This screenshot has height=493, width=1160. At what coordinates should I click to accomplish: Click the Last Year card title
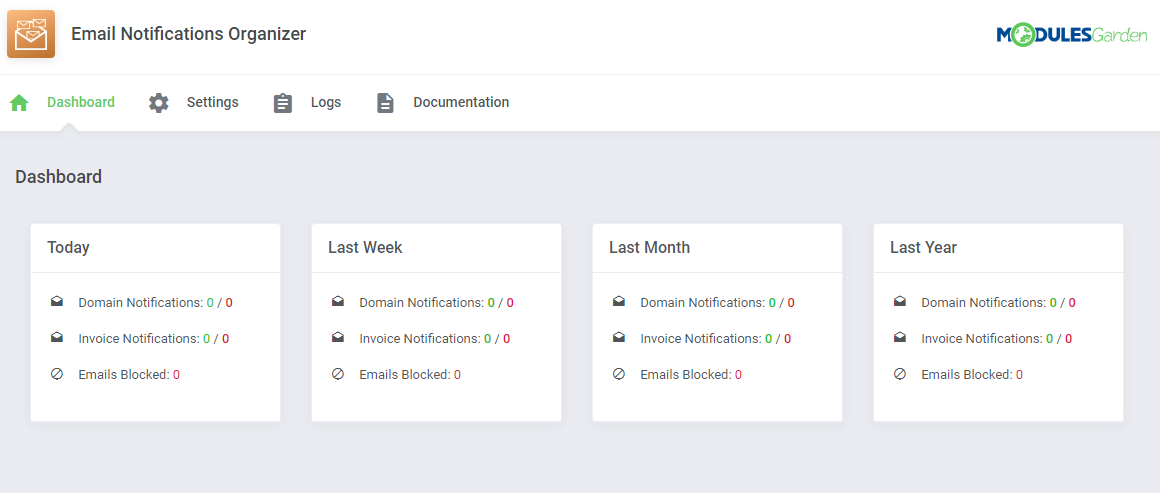click(923, 247)
